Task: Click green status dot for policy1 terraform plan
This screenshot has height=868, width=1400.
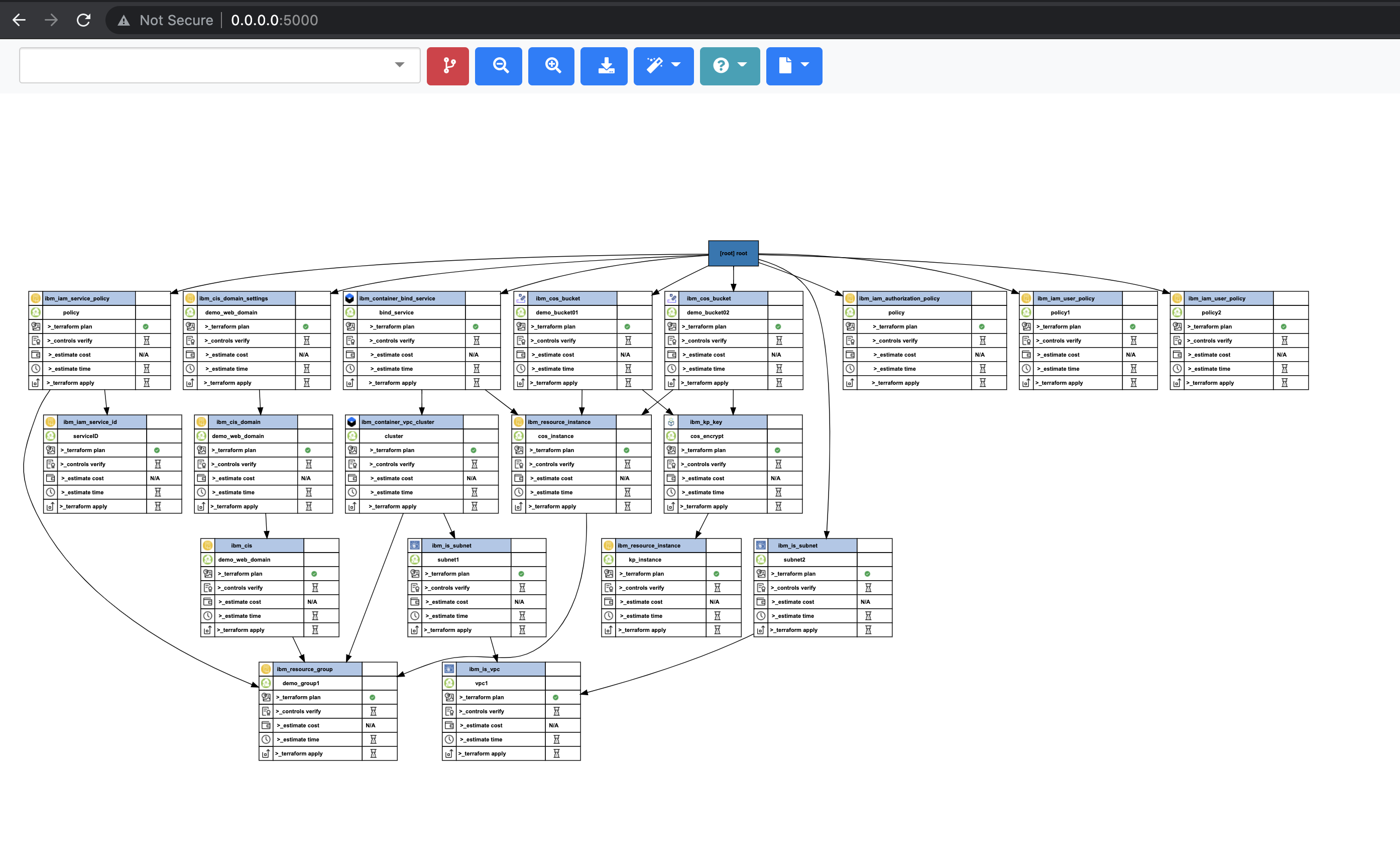Action: (1133, 327)
